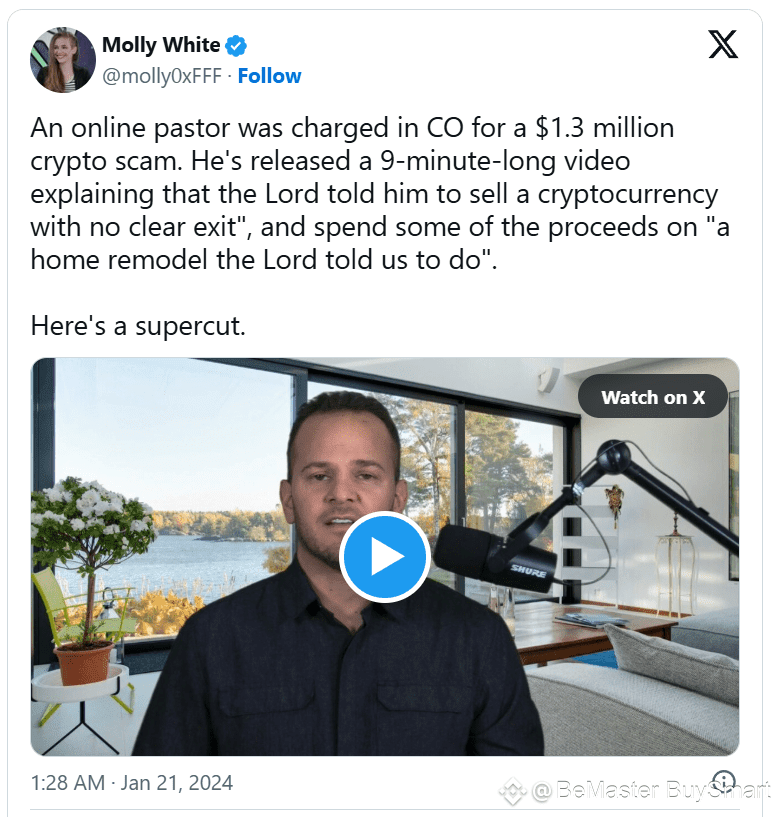Click the potted flowering tree in video
The image size is (778, 817).
point(89,578)
